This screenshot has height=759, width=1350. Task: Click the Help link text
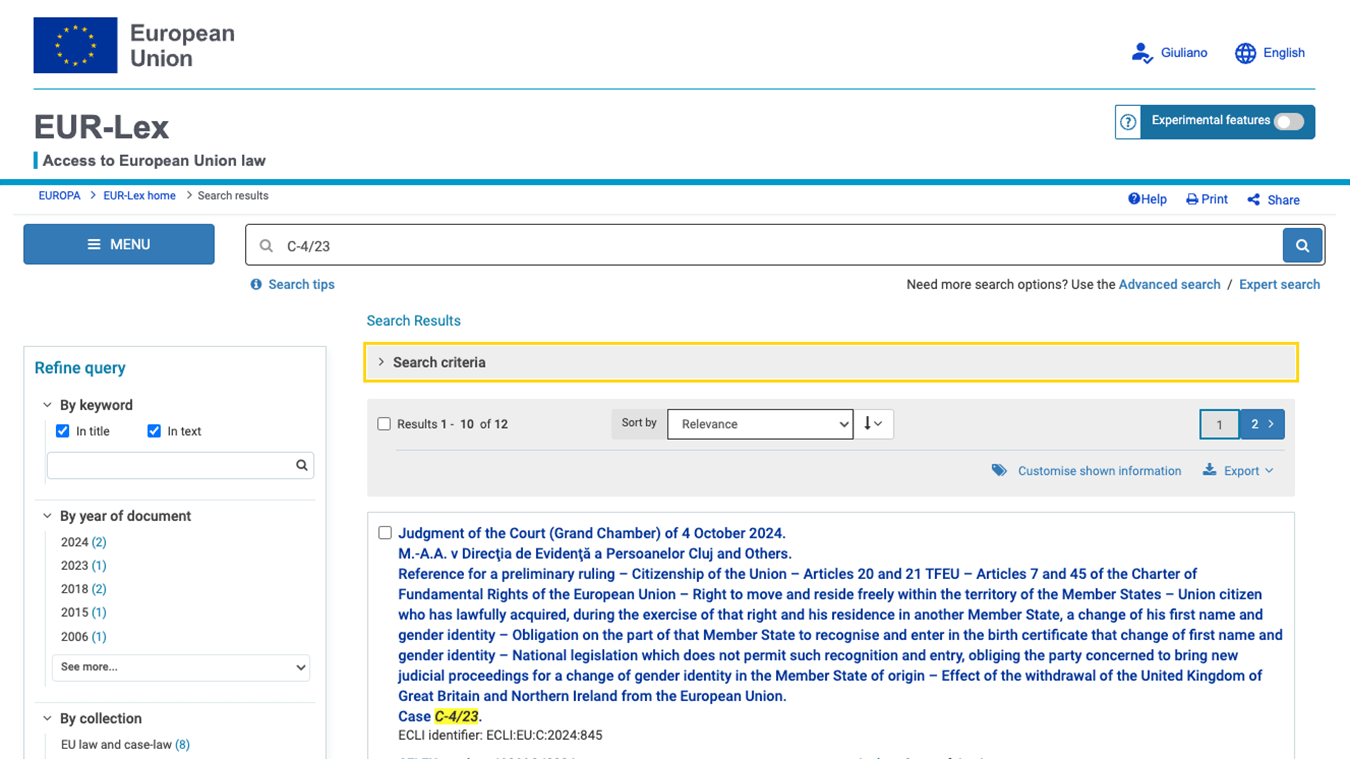pyautogui.click(x=1154, y=199)
